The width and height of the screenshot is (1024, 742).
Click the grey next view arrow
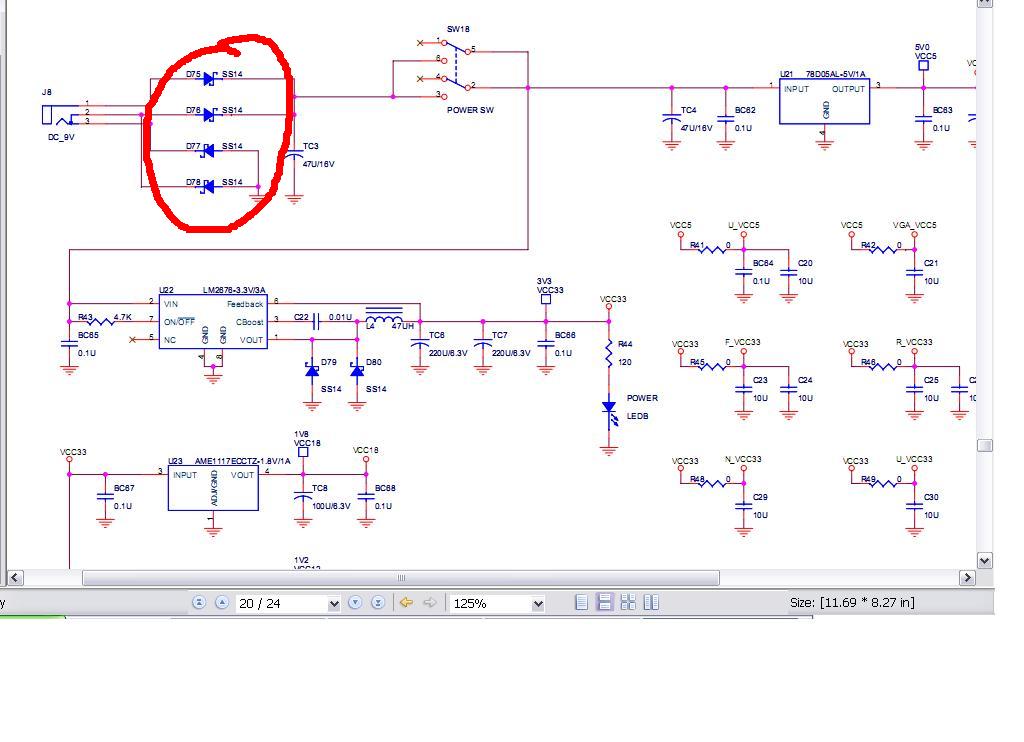pyautogui.click(x=430, y=603)
